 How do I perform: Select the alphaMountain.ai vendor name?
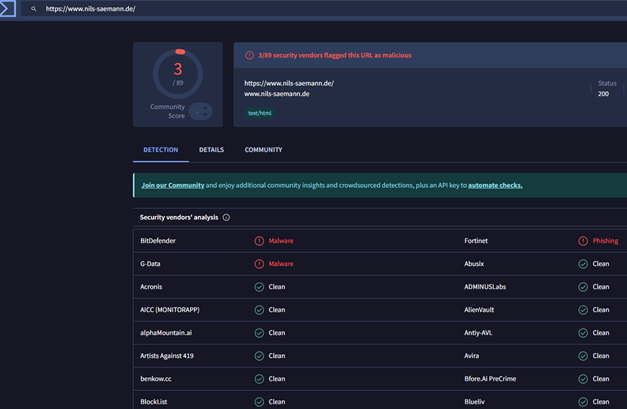click(166, 333)
